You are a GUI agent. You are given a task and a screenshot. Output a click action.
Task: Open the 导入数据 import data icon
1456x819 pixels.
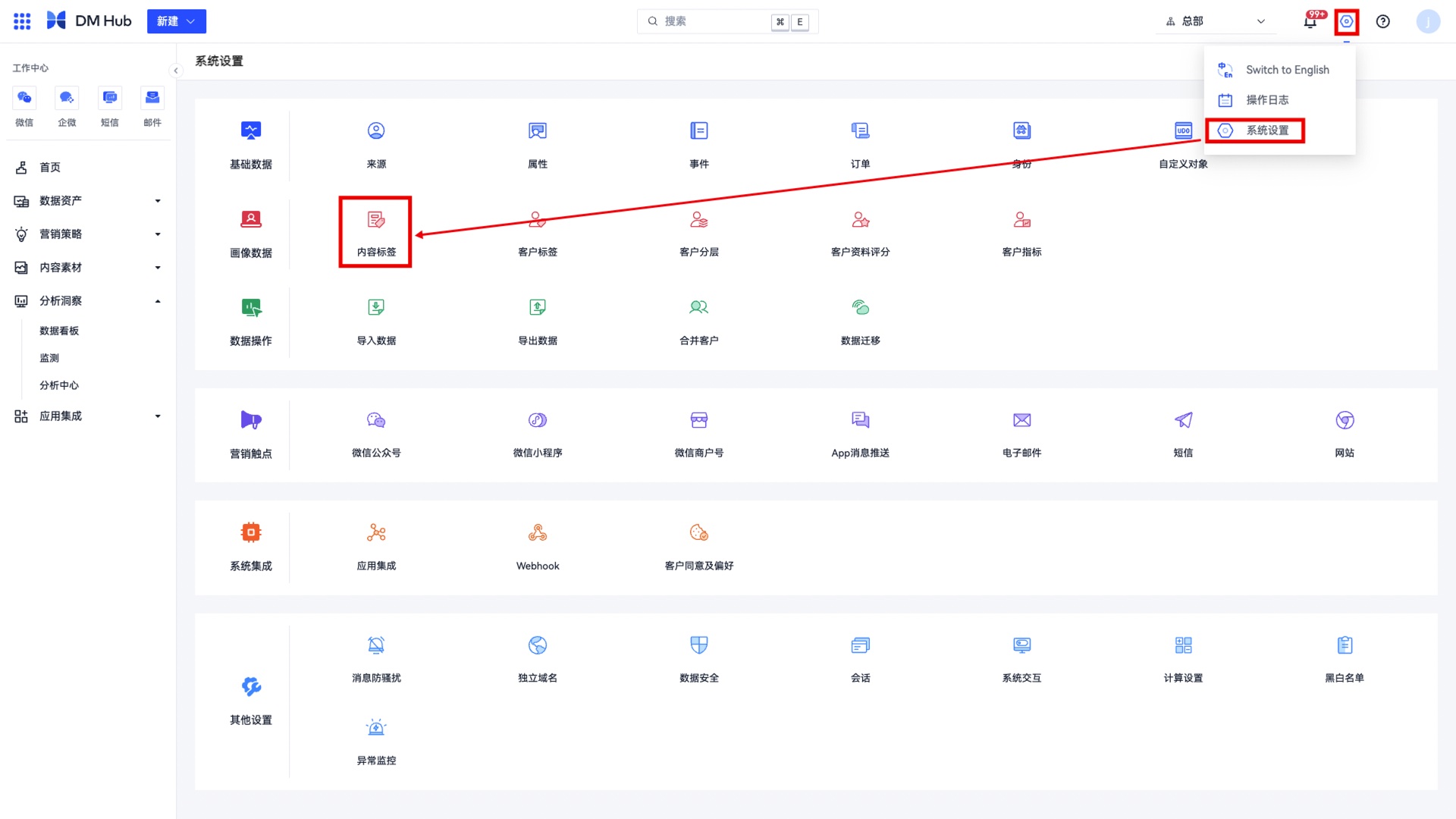(376, 307)
